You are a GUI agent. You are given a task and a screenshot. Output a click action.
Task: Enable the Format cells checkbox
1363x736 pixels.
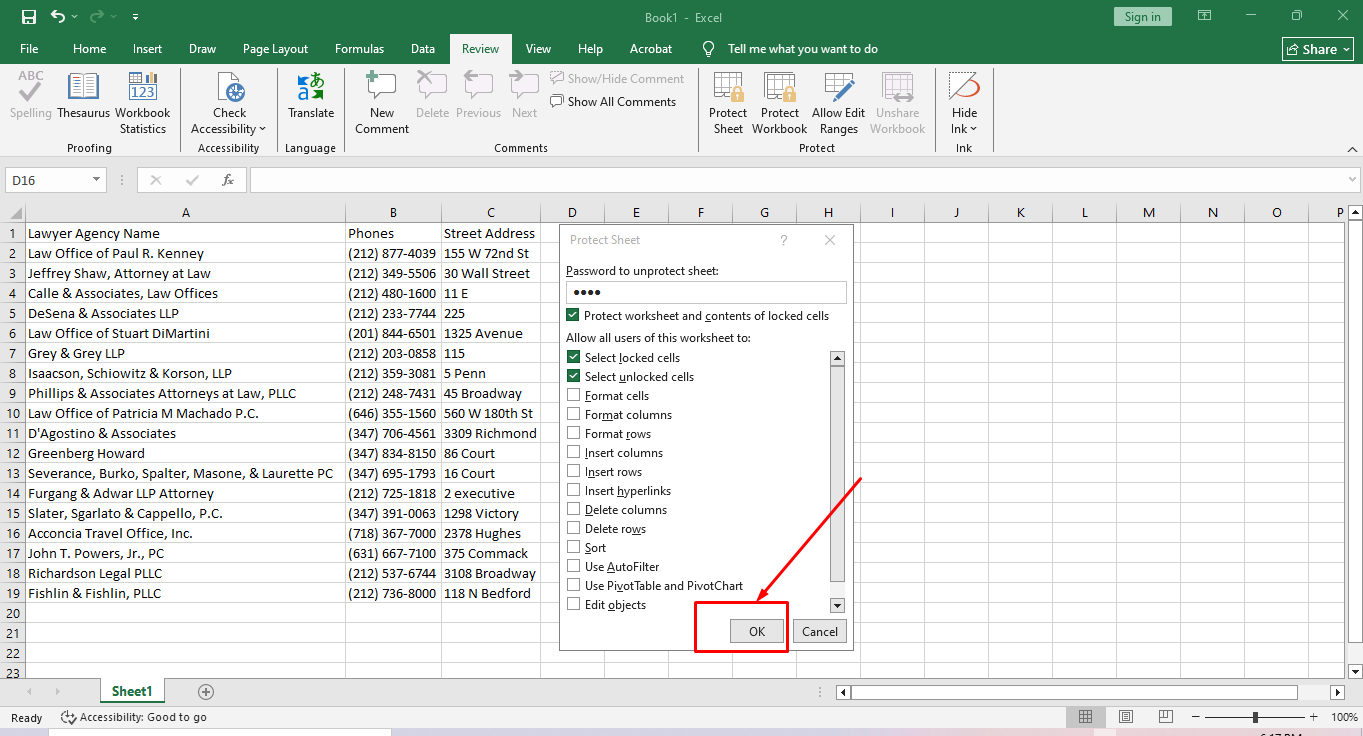point(574,396)
